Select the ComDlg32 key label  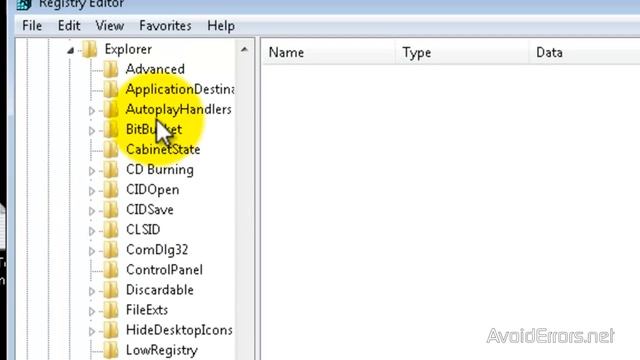(x=157, y=249)
